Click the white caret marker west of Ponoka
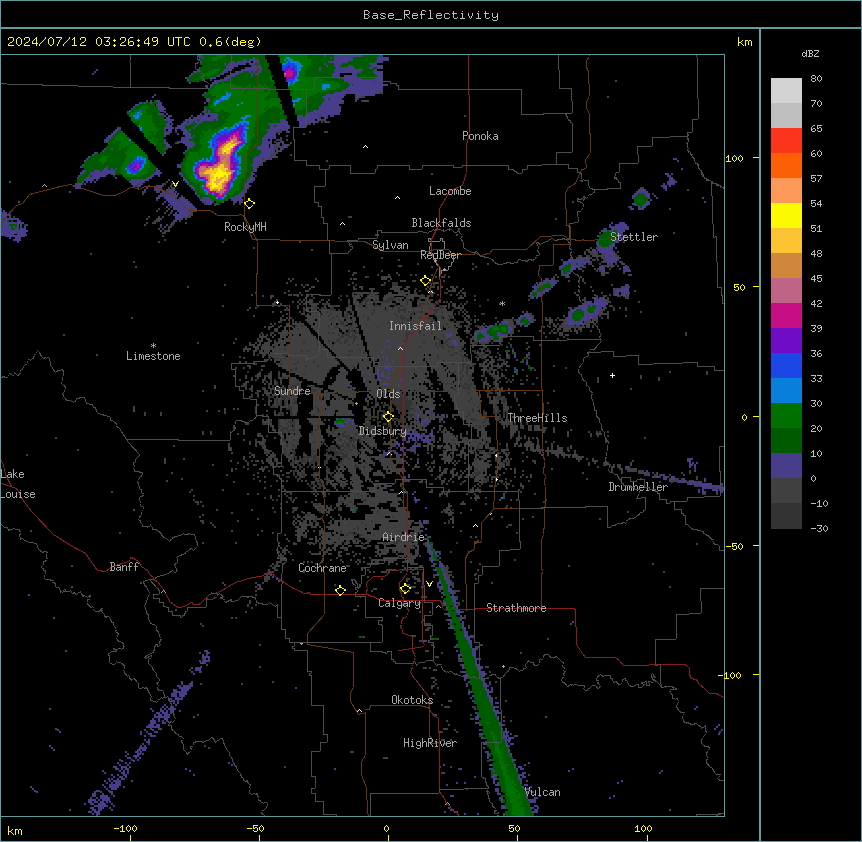Screen dimensions: 862x842 click(x=366, y=147)
